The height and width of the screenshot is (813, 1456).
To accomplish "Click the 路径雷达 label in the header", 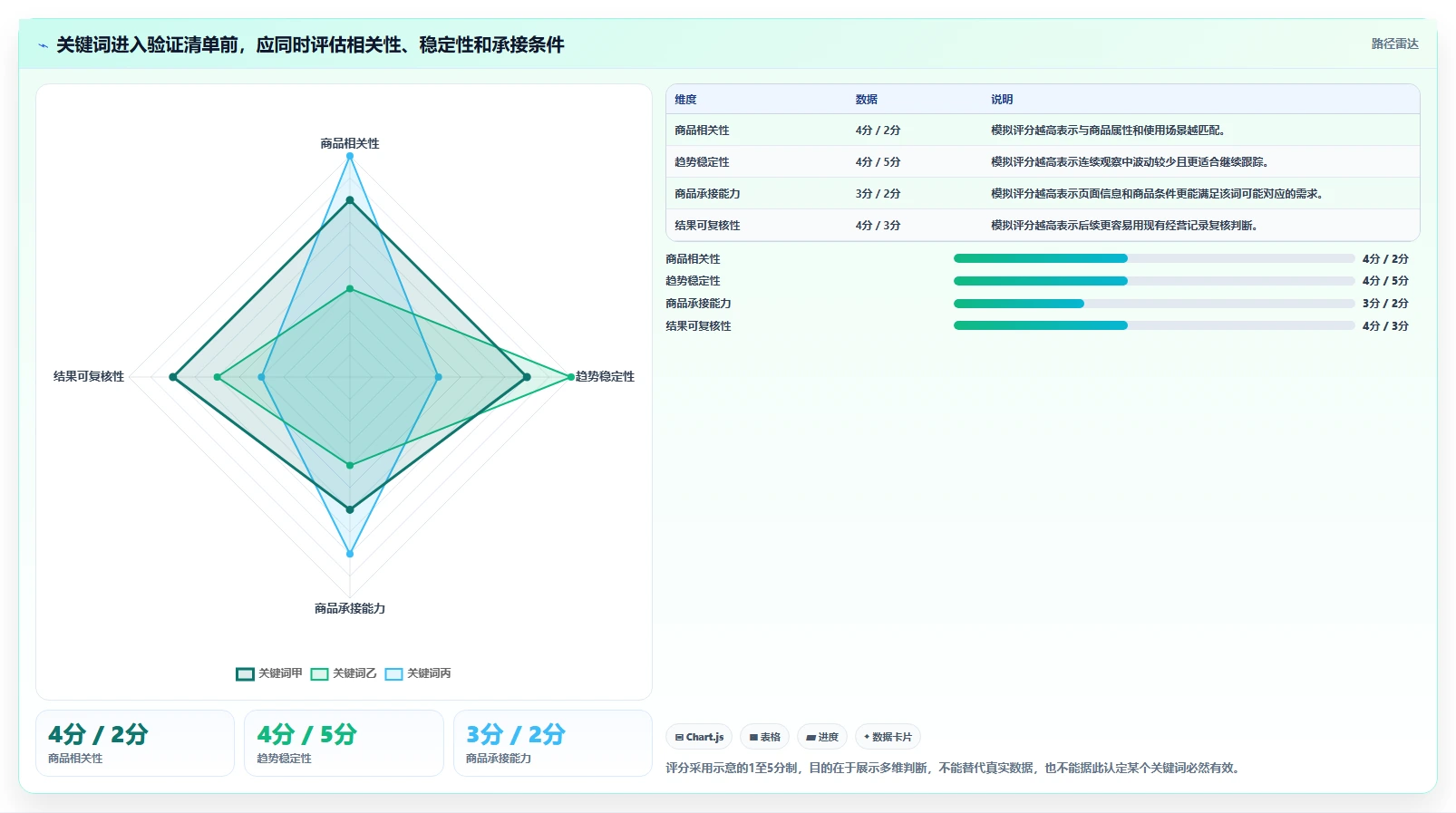I will pyautogui.click(x=1394, y=44).
